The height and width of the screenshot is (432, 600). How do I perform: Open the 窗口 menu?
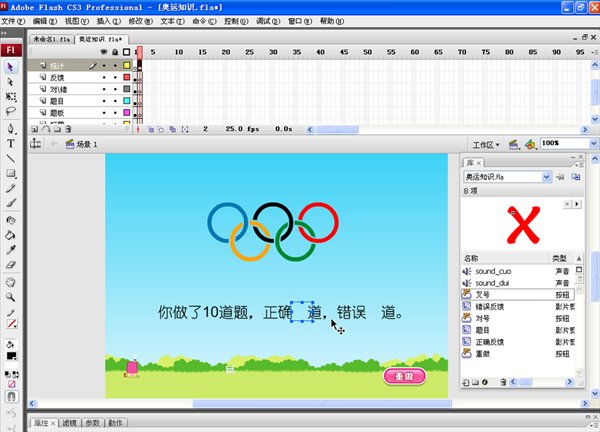(300, 21)
